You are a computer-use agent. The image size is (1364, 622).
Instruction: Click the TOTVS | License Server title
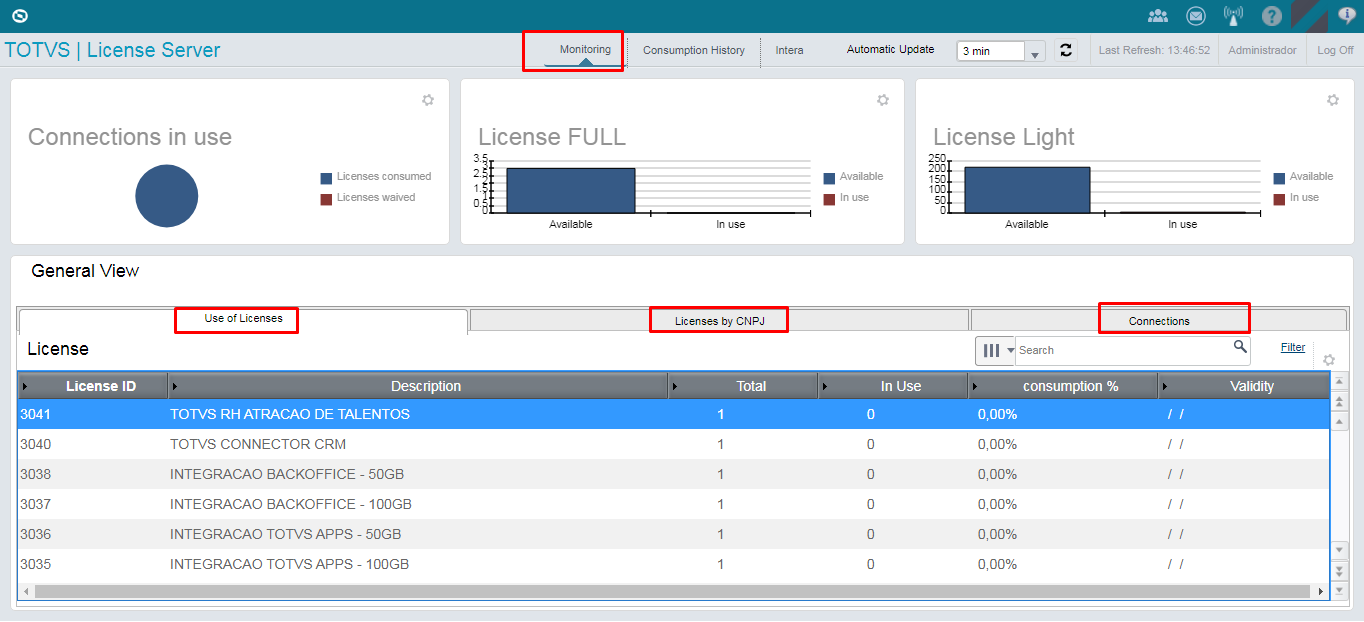click(113, 50)
